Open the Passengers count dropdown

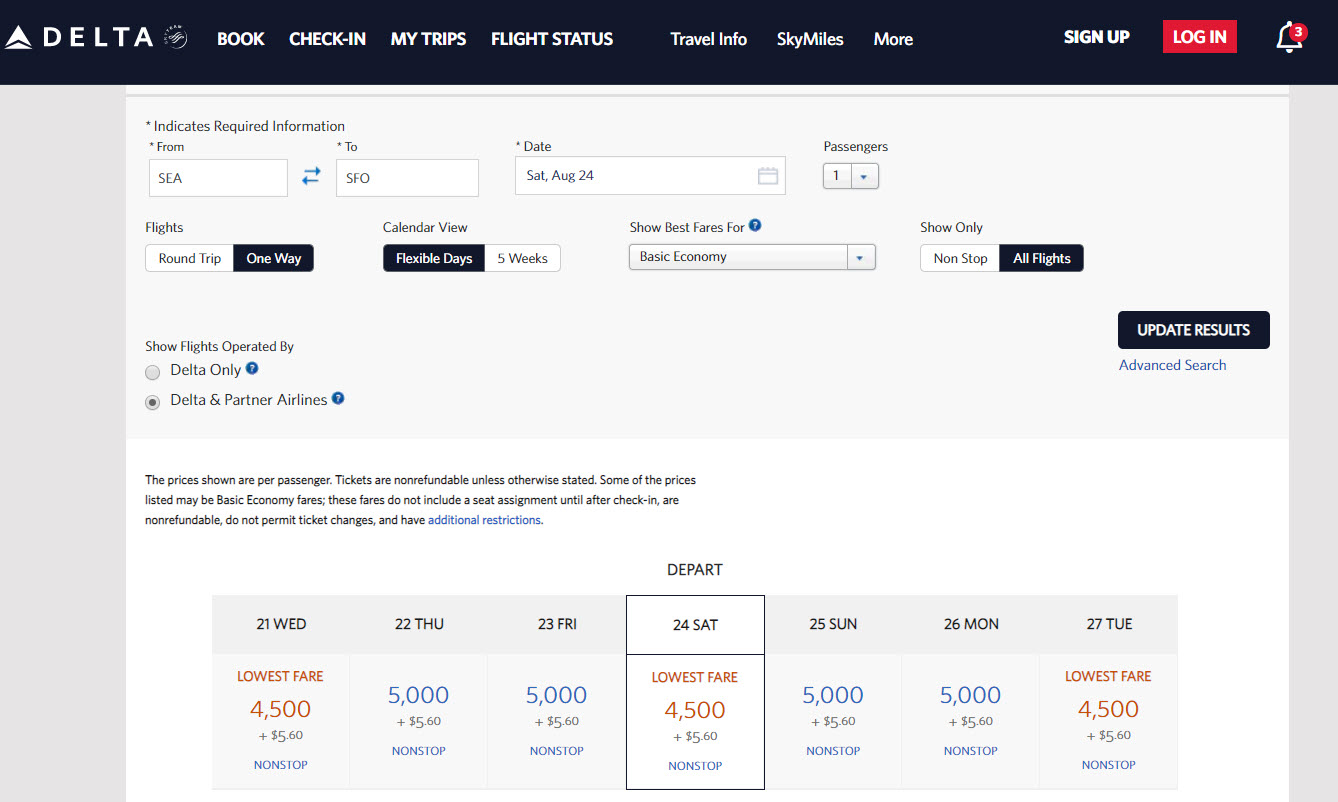pyautogui.click(x=851, y=176)
